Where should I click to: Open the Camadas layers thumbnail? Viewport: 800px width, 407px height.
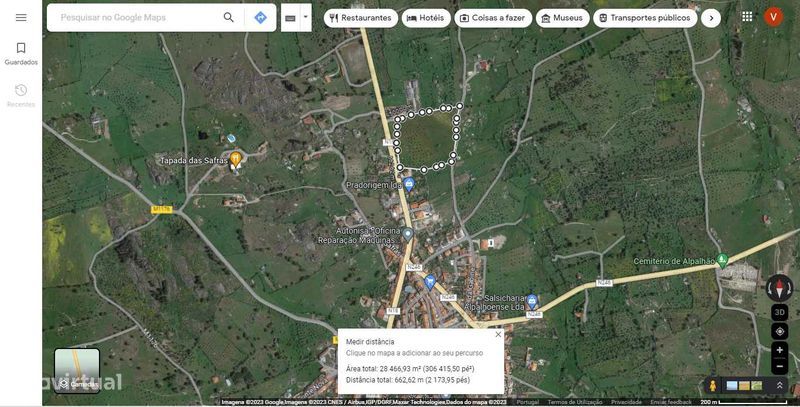[x=77, y=371]
